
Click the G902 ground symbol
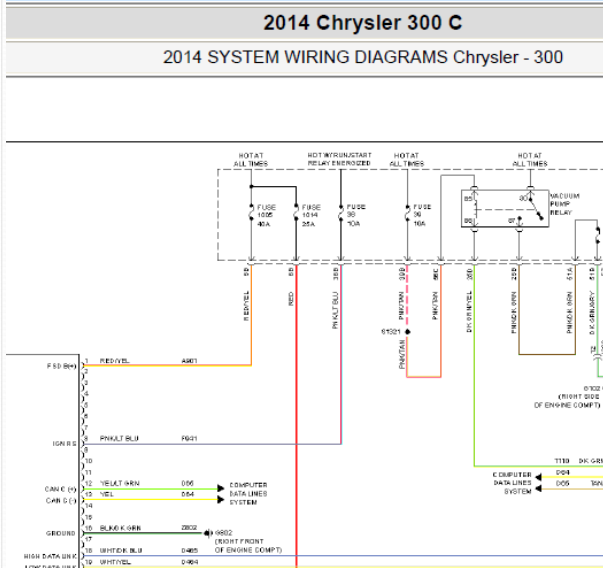click(x=208, y=533)
